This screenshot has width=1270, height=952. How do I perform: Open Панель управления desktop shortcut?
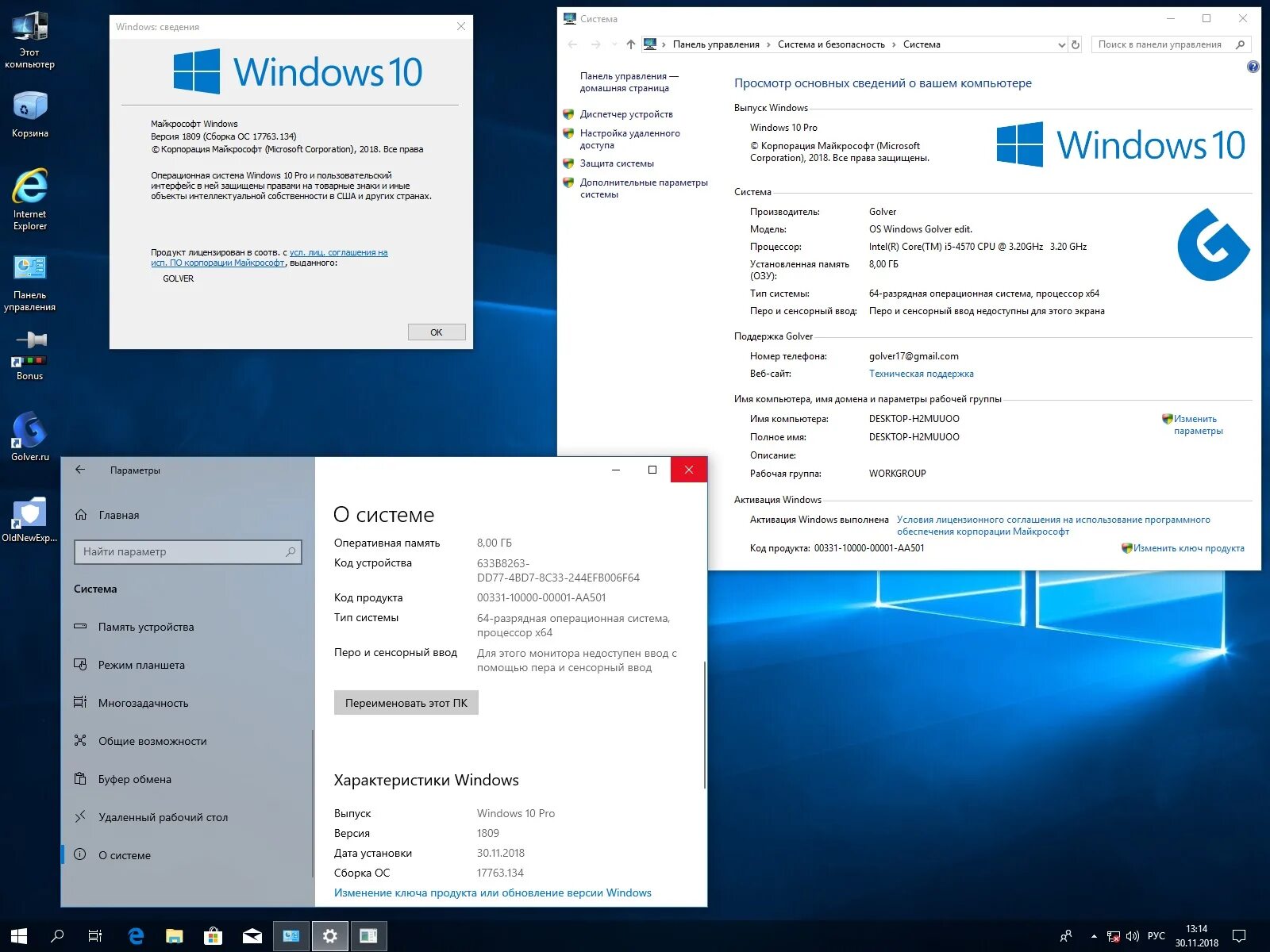[29, 283]
